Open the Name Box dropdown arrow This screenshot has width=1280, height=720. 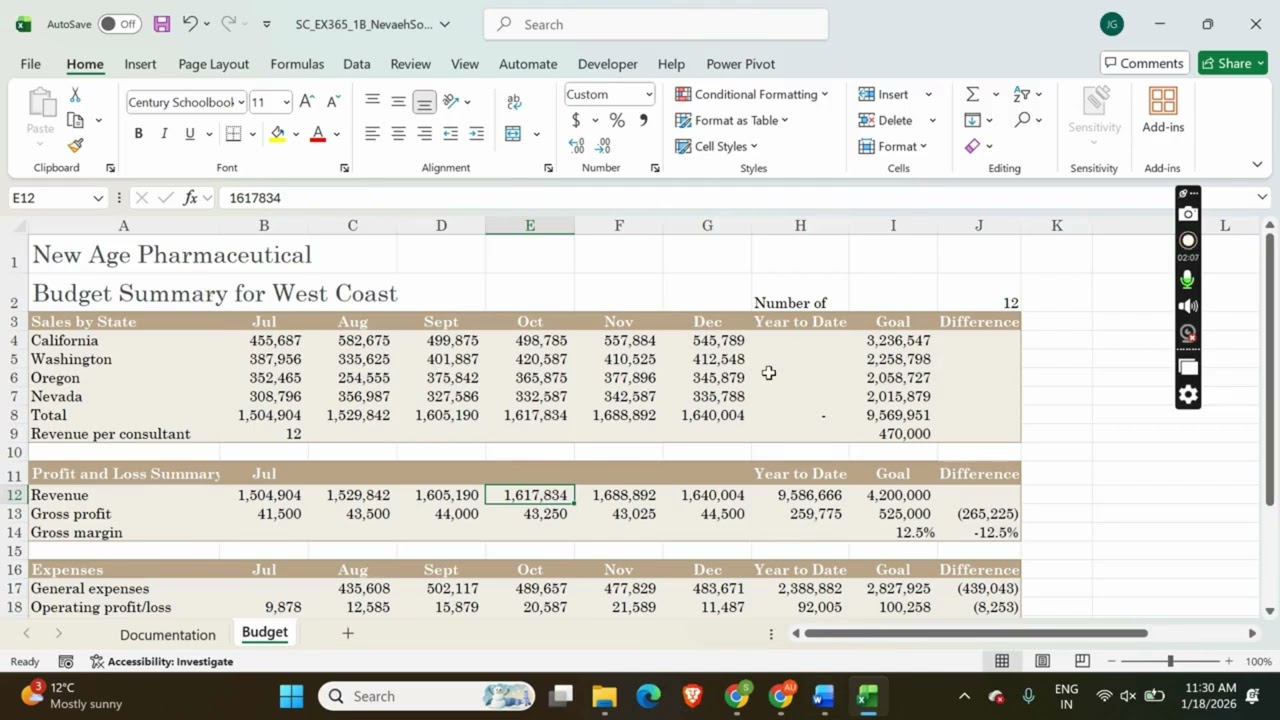pos(98,198)
